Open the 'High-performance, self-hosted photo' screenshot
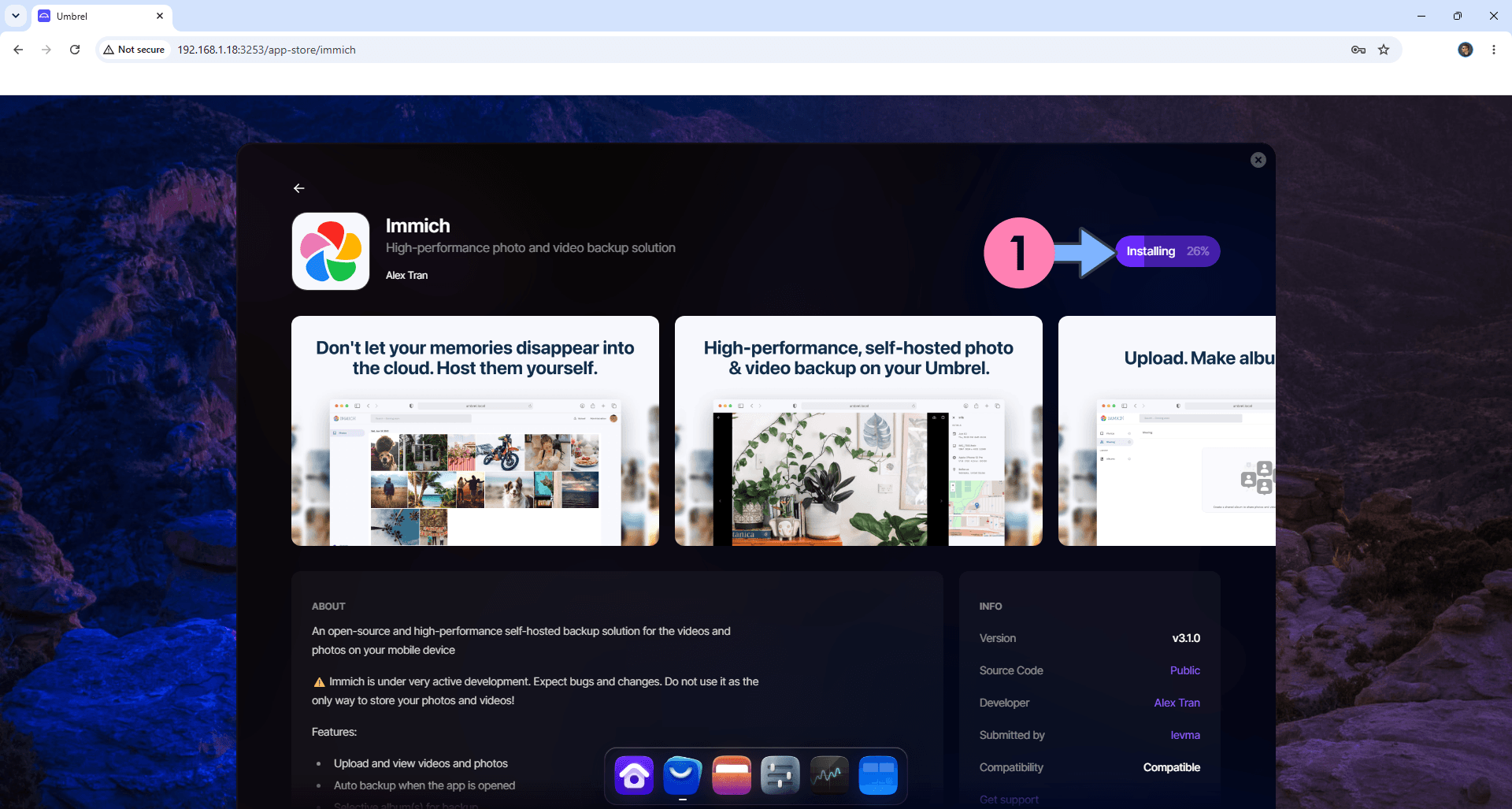The image size is (1512, 809). (x=858, y=431)
